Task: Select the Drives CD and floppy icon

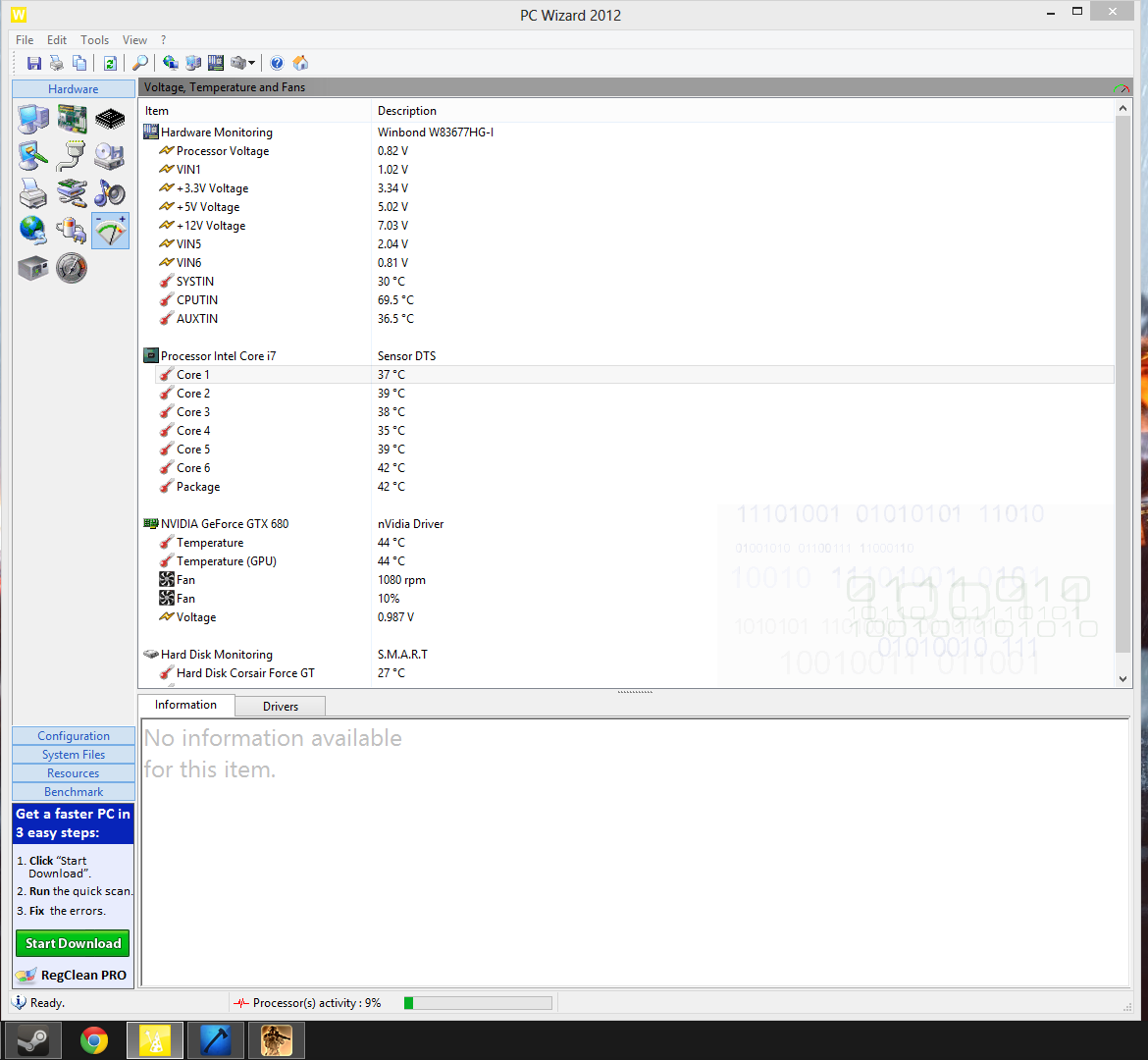Action: (110, 156)
